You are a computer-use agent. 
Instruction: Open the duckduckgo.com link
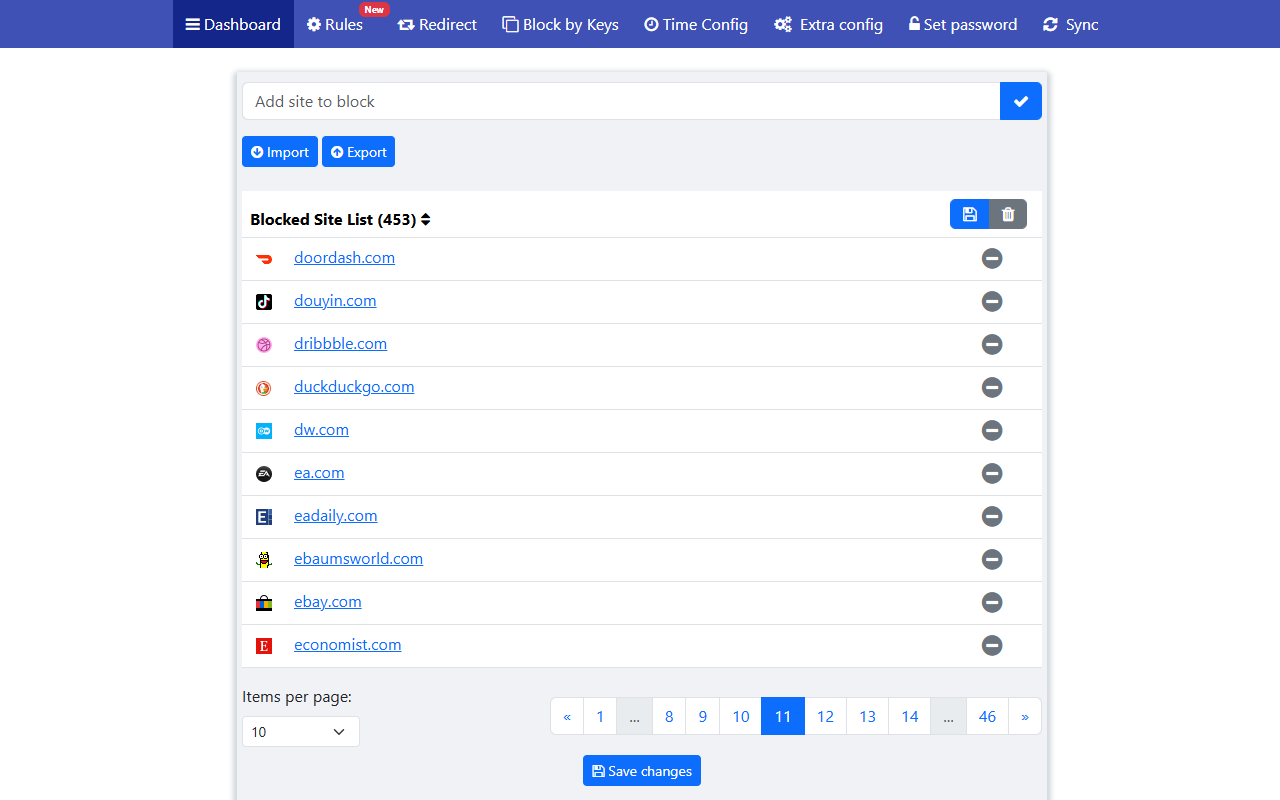tap(354, 387)
